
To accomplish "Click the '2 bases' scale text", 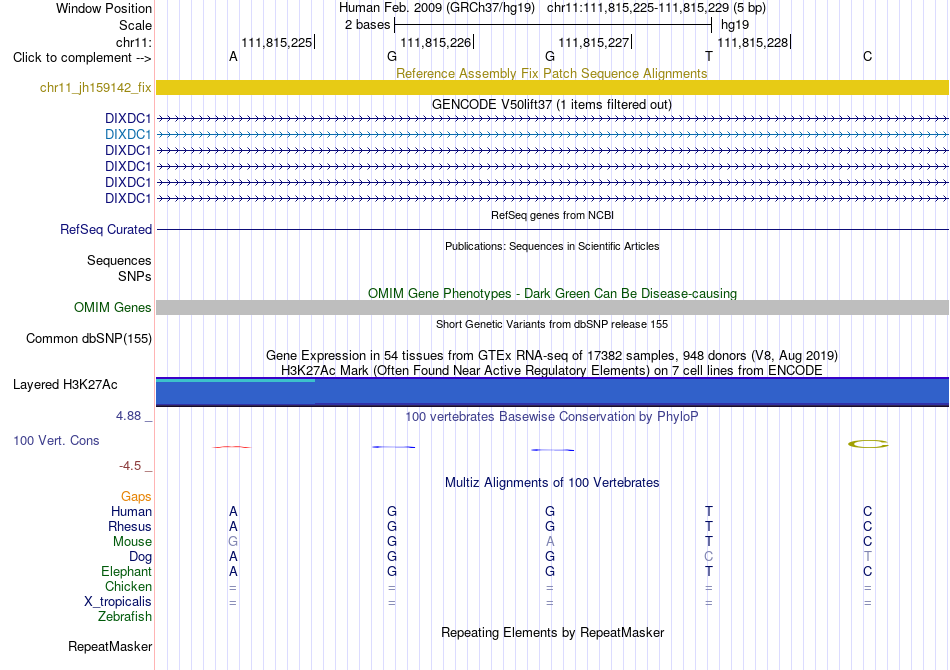I will 368,25.
